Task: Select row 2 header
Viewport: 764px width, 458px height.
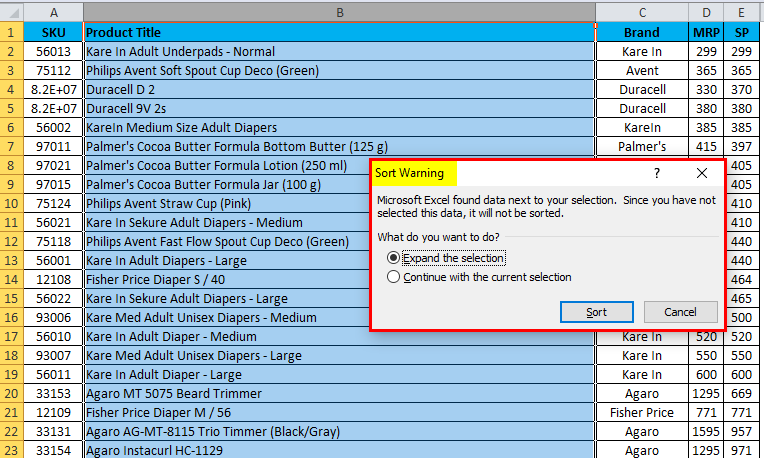Action: click(x=11, y=51)
